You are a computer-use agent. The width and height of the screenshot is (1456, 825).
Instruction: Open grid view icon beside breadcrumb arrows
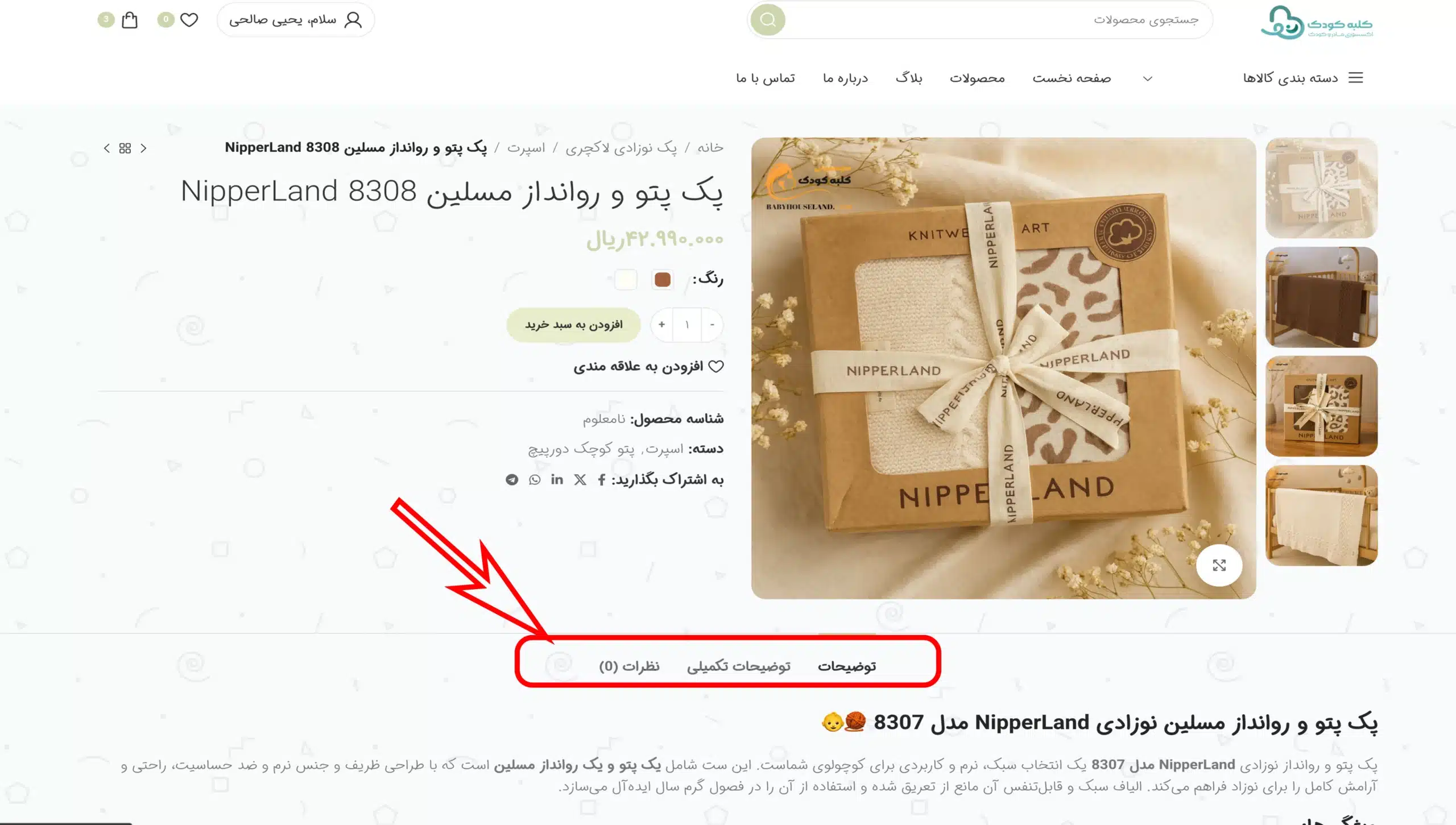point(125,148)
